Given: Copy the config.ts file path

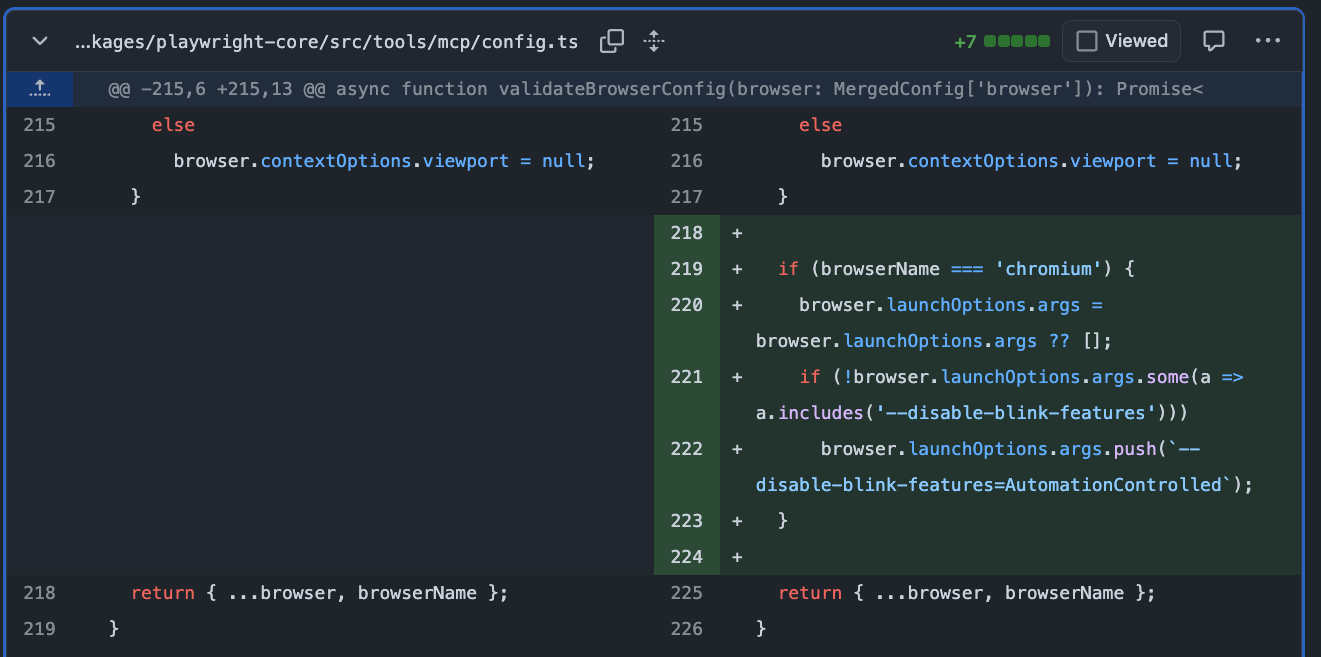Looking at the screenshot, I should point(612,41).
